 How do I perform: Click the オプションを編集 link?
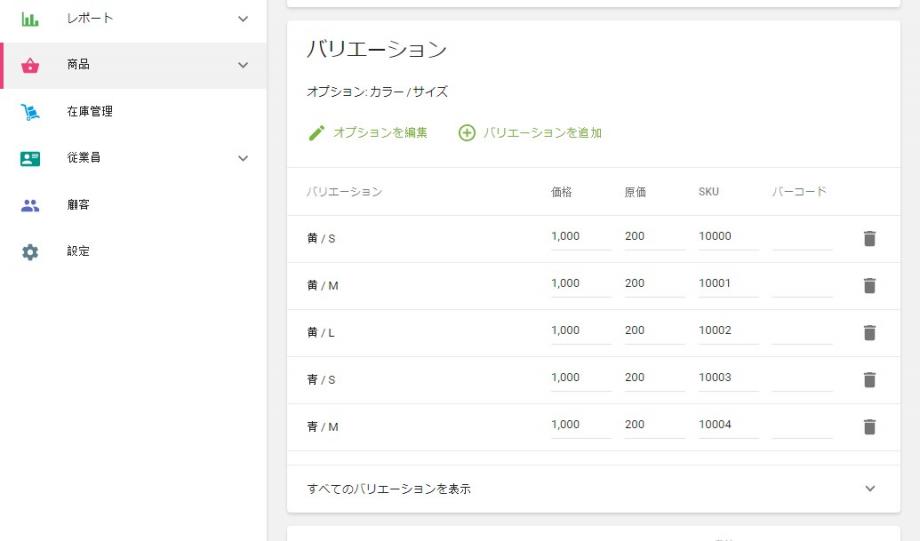(x=380, y=133)
